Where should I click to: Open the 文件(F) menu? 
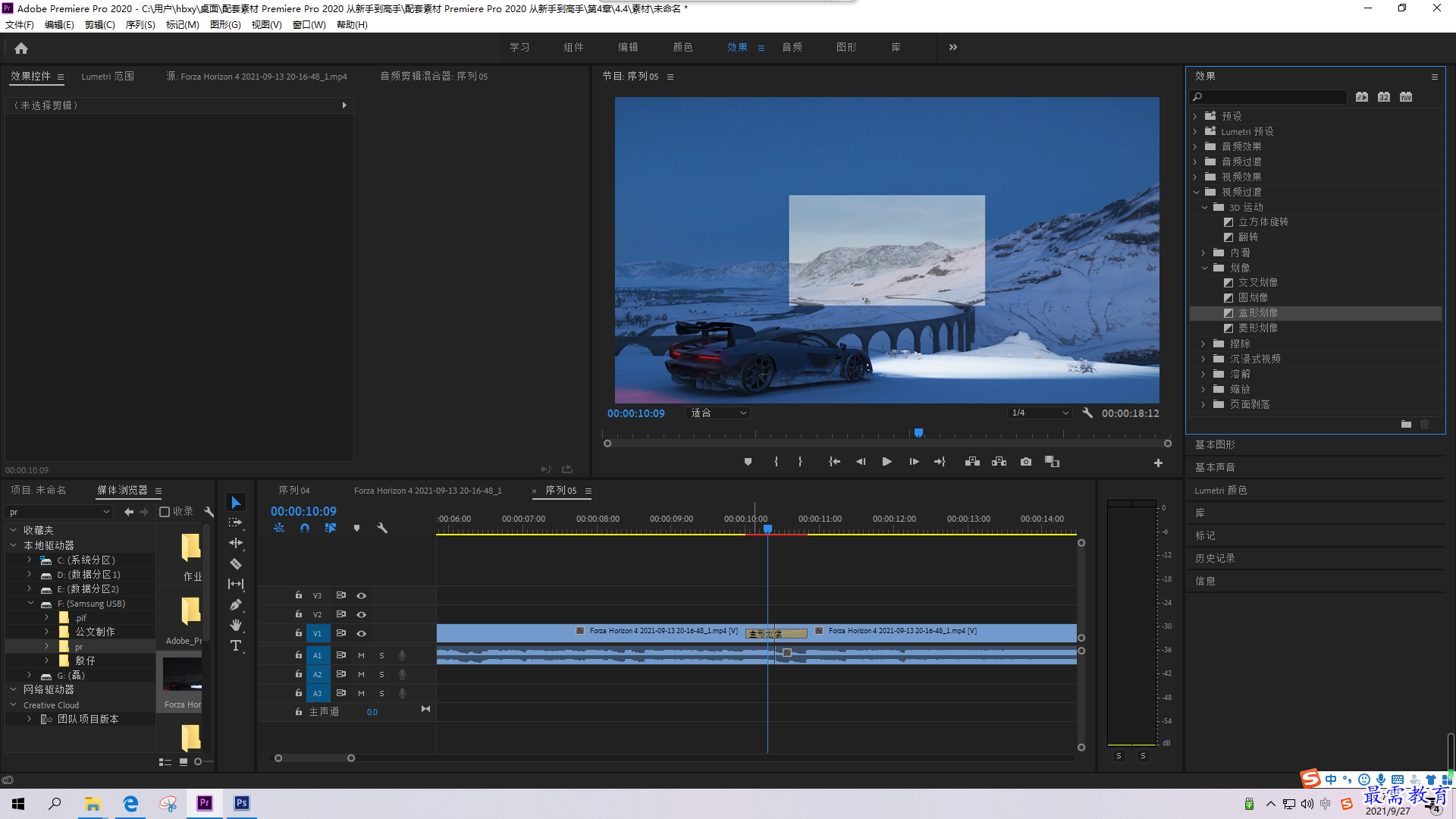tap(20, 25)
